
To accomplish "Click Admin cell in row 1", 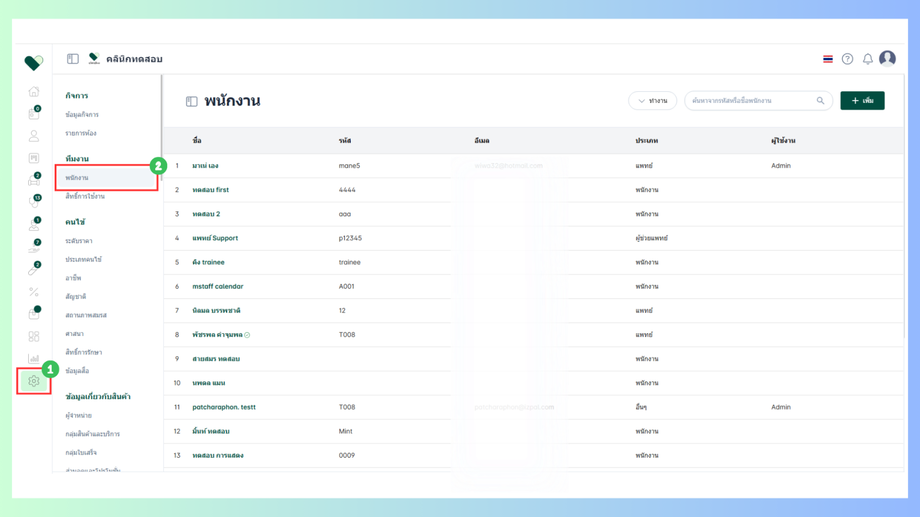I will click(780, 165).
